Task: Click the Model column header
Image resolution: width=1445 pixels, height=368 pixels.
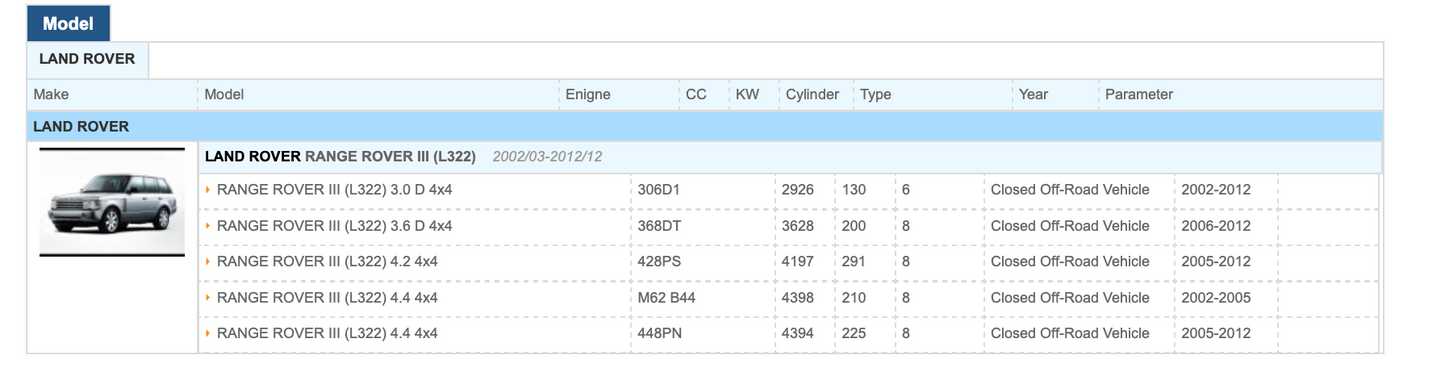Action: point(224,95)
